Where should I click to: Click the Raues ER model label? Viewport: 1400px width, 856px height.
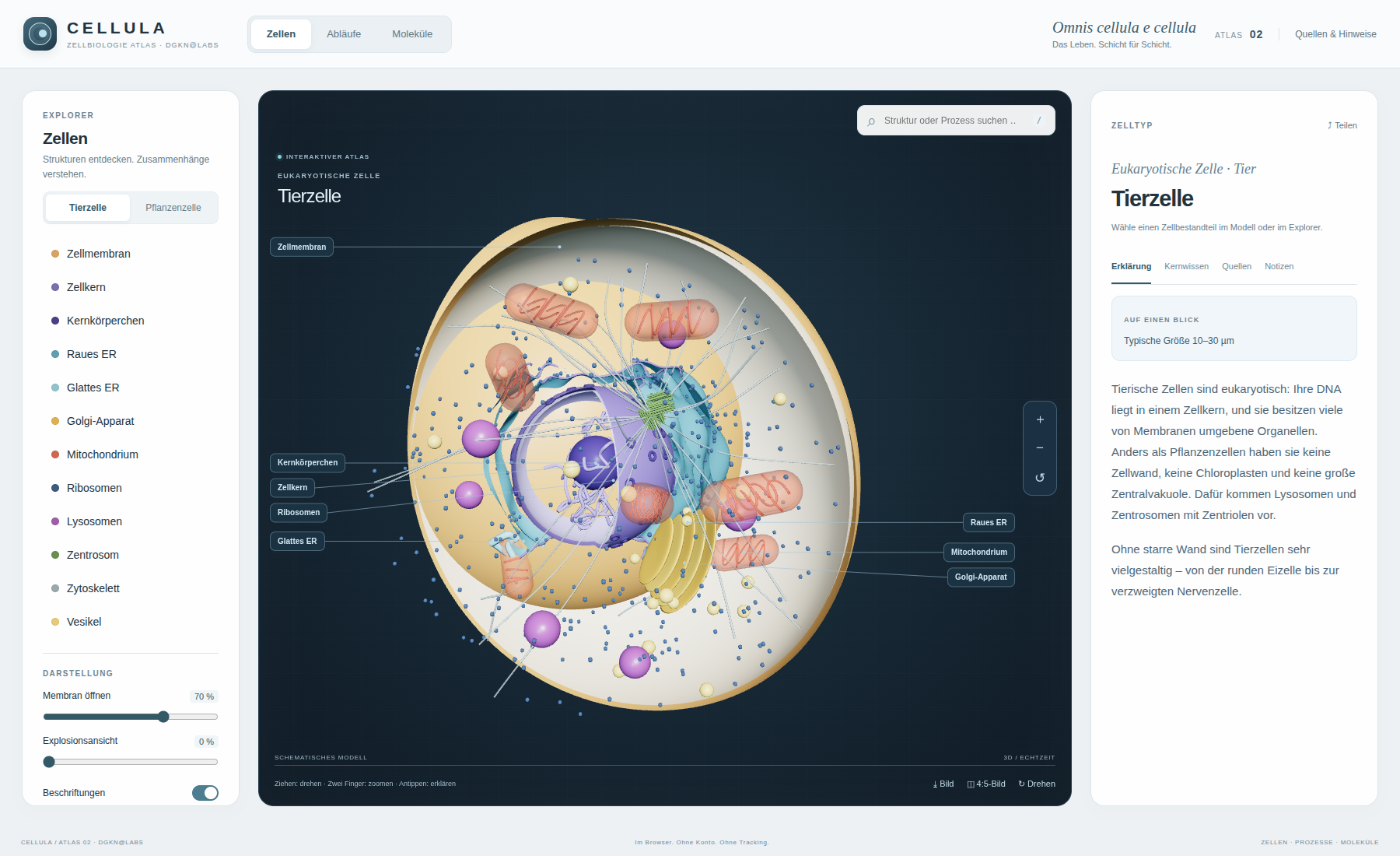[x=989, y=522]
